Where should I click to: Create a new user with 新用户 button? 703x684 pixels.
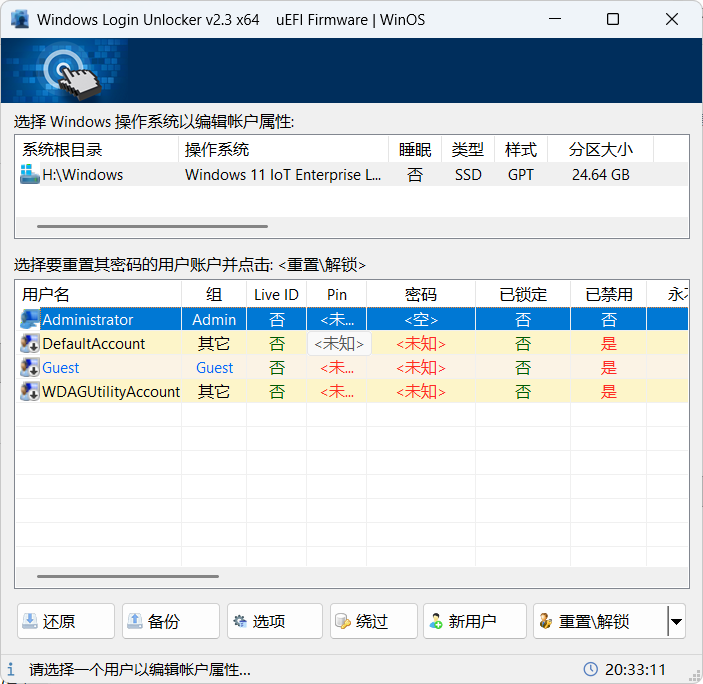(475, 621)
